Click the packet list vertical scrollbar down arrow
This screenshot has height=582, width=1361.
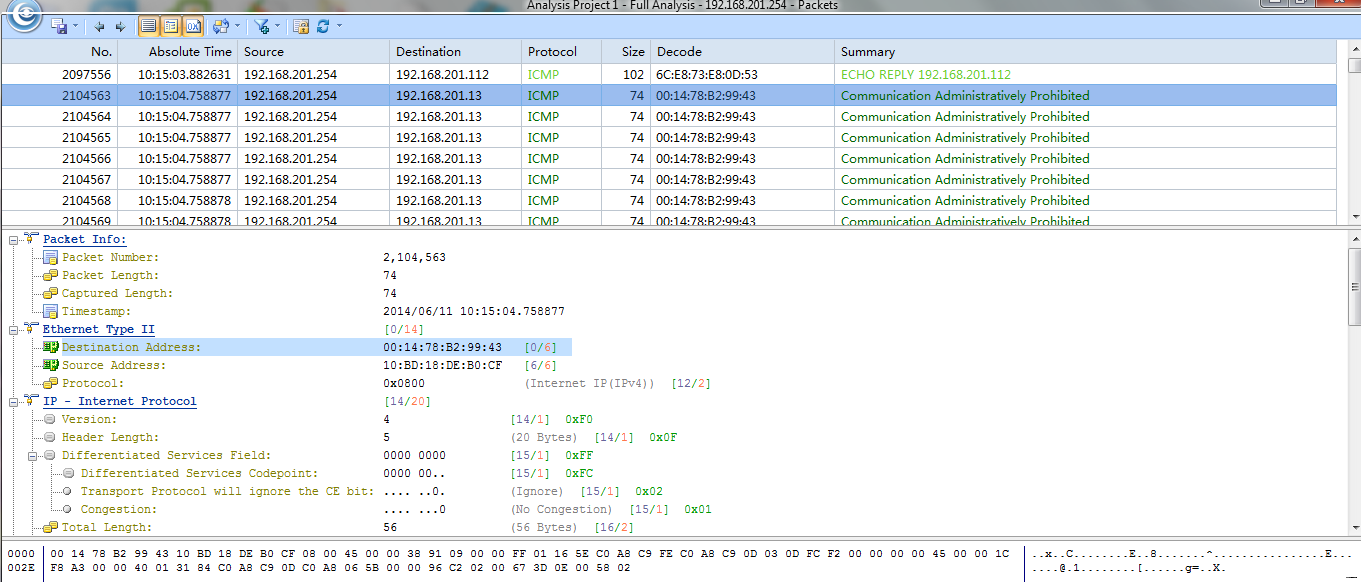click(1354, 217)
